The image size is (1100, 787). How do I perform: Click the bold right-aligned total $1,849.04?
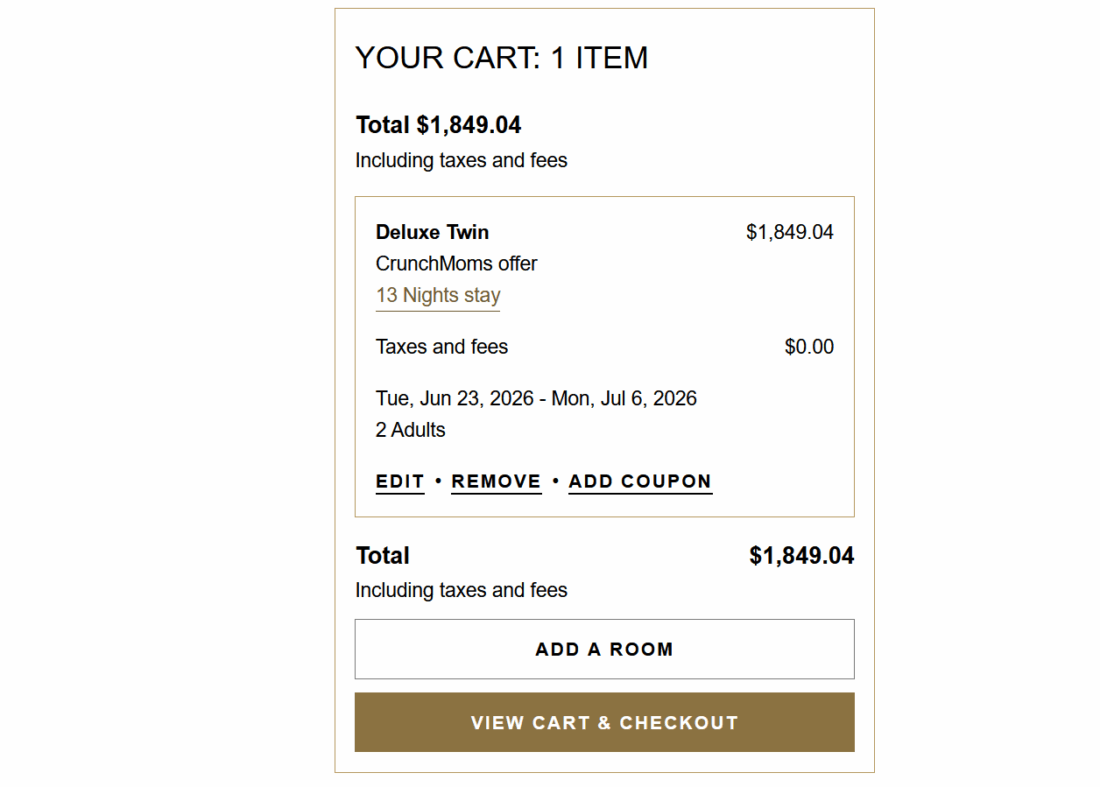coord(801,556)
